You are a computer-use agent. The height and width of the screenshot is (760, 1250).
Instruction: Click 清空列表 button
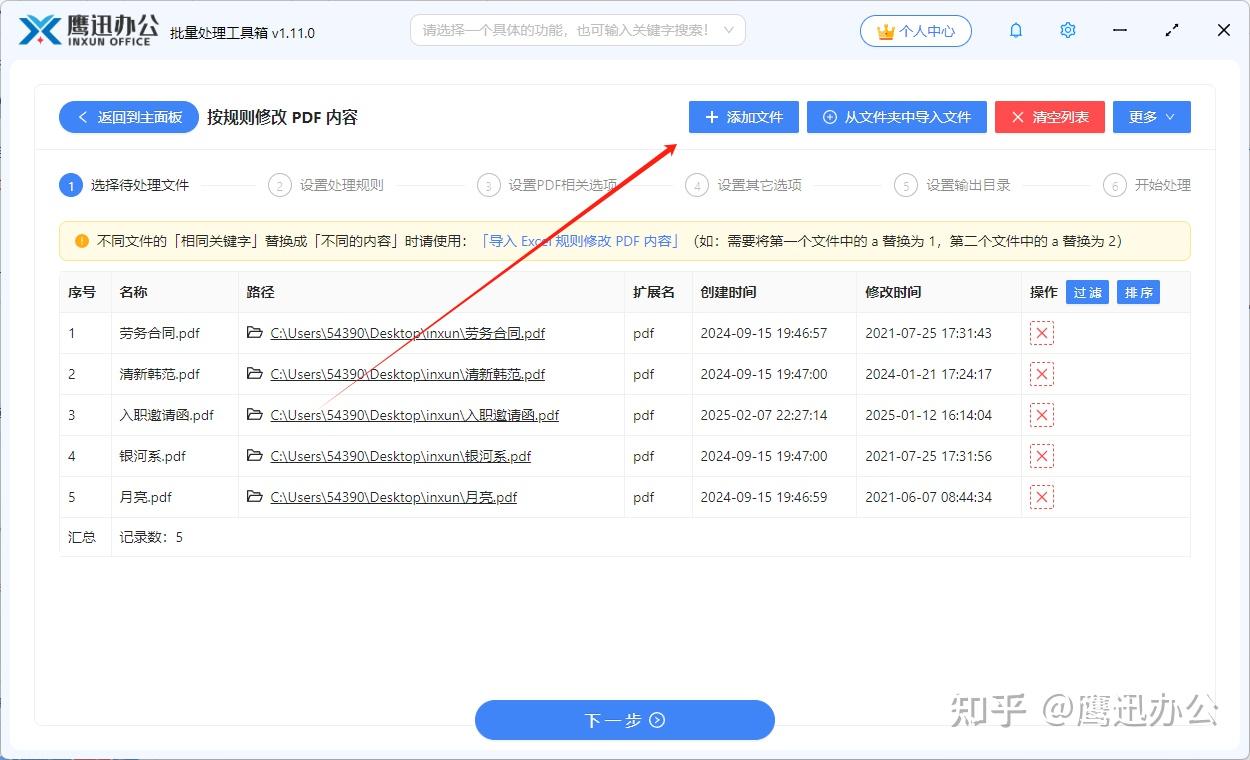point(1049,117)
